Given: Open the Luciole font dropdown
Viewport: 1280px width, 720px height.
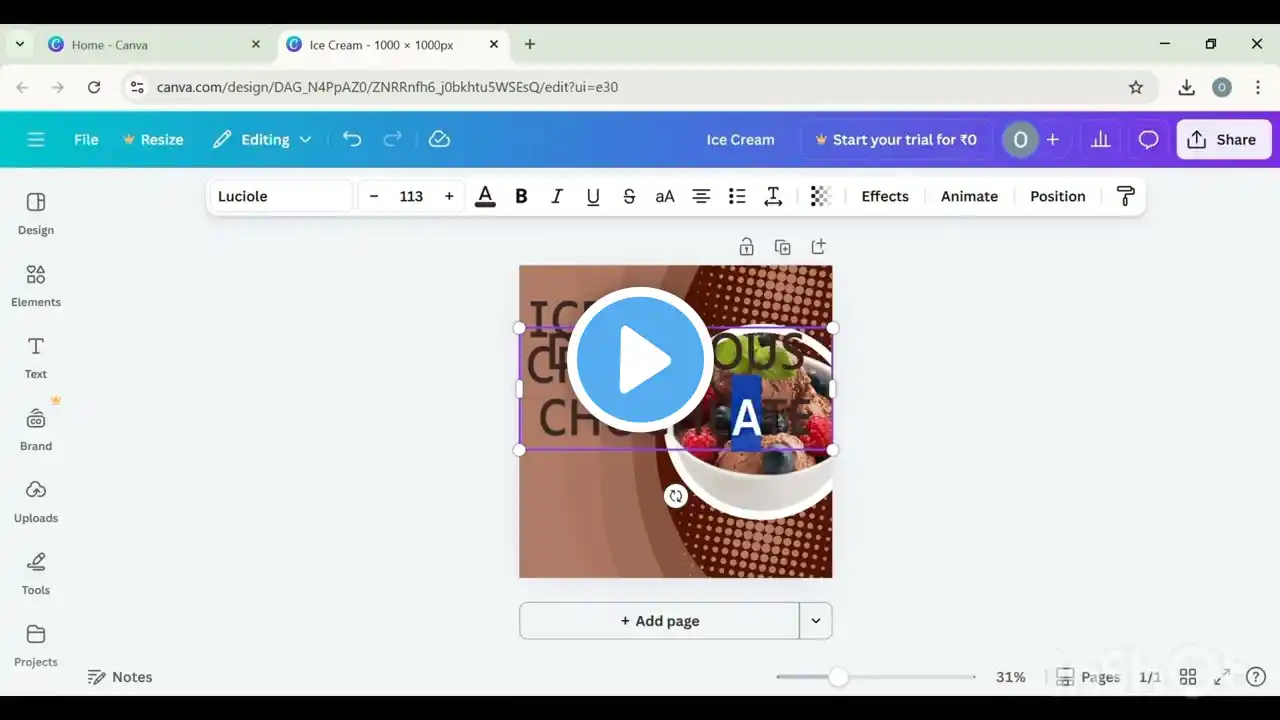Looking at the screenshot, I should [282, 196].
